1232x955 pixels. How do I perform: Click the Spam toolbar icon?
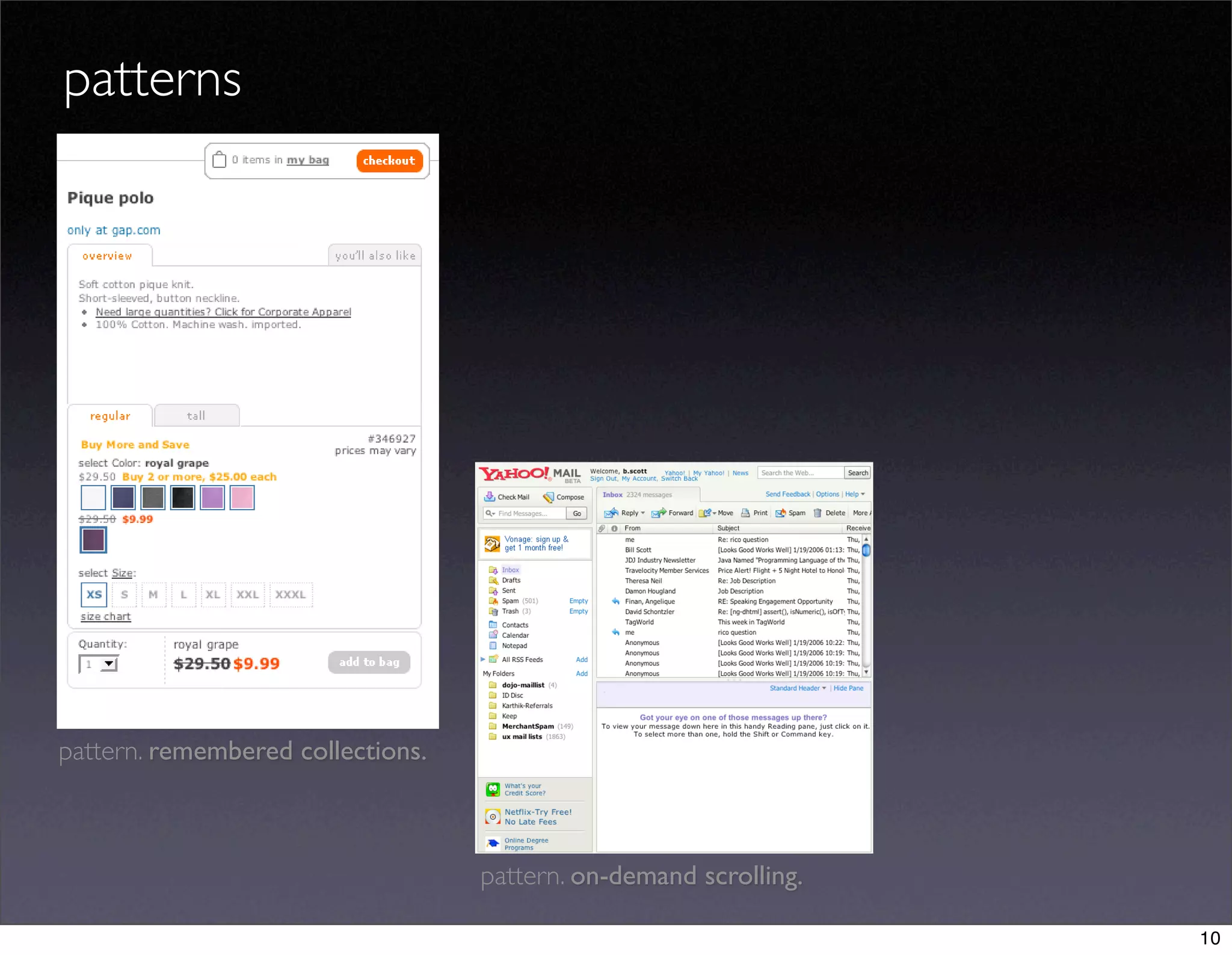pos(780,513)
